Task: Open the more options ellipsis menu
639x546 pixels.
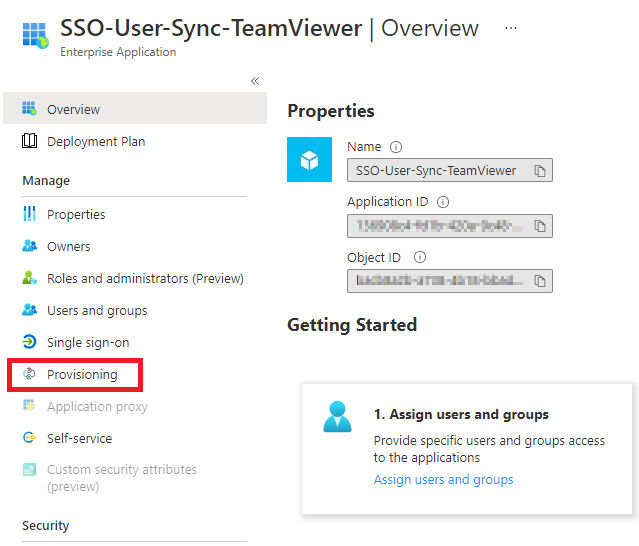Action: [x=511, y=28]
